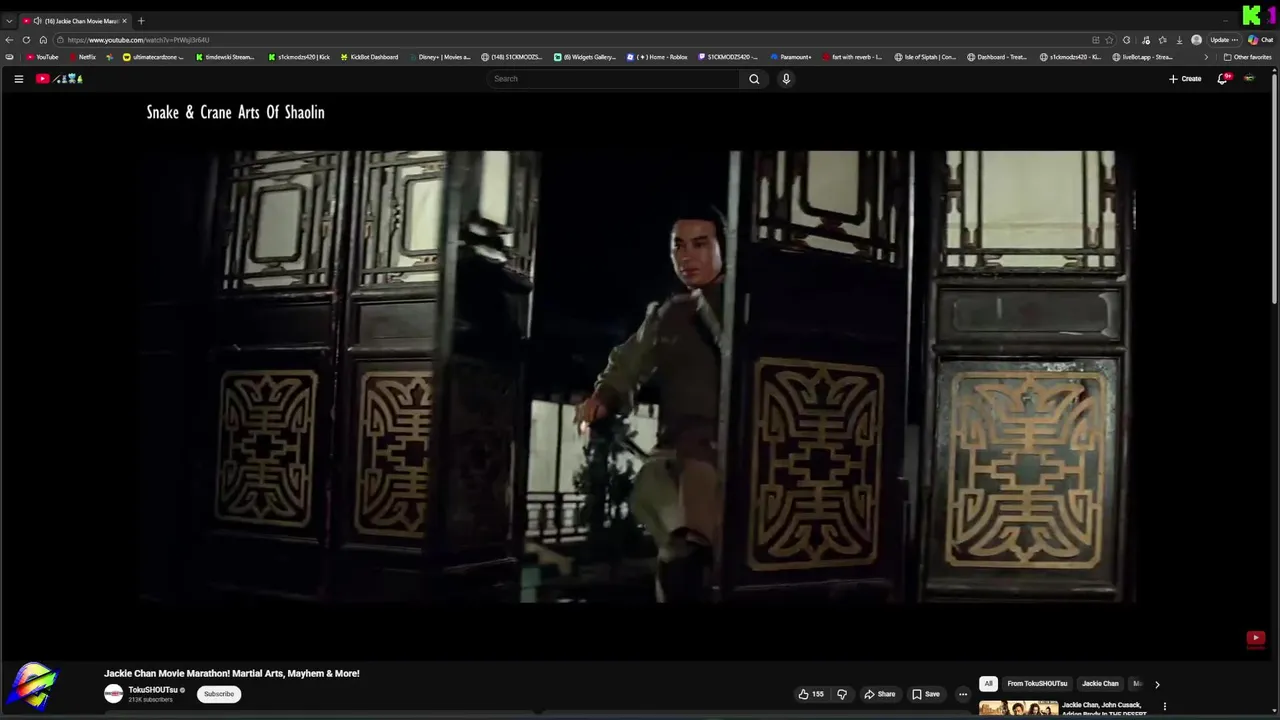1280x720 pixels.
Task: Go to the browser home page icon
Action: tap(43, 40)
